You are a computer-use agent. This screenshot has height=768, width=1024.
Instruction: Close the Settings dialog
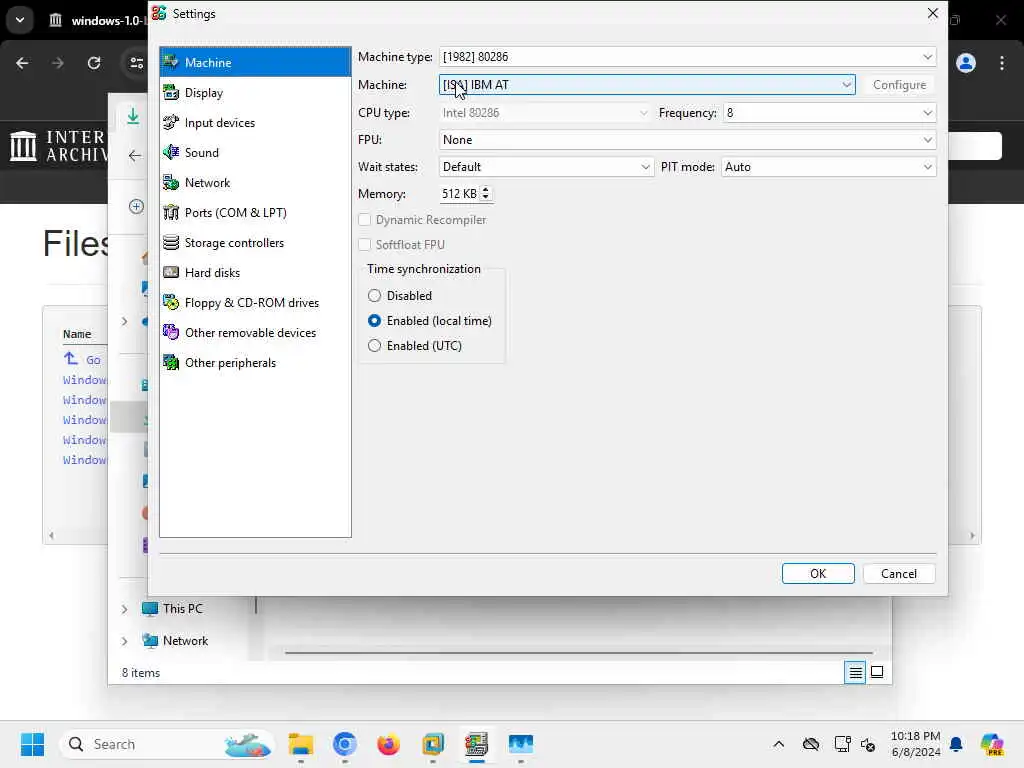coord(933,13)
